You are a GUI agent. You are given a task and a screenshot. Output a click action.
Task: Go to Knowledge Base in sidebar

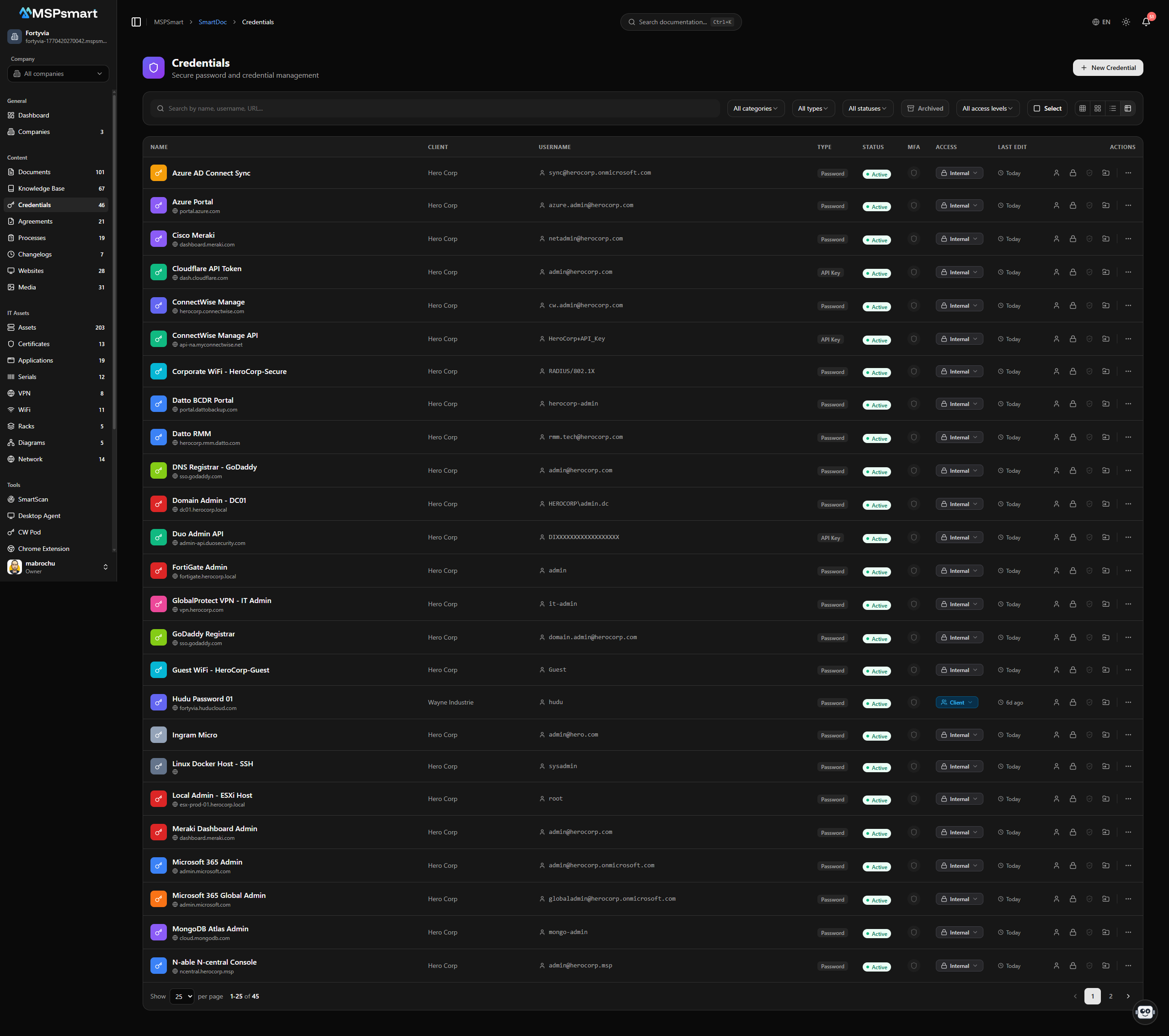coord(41,188)
